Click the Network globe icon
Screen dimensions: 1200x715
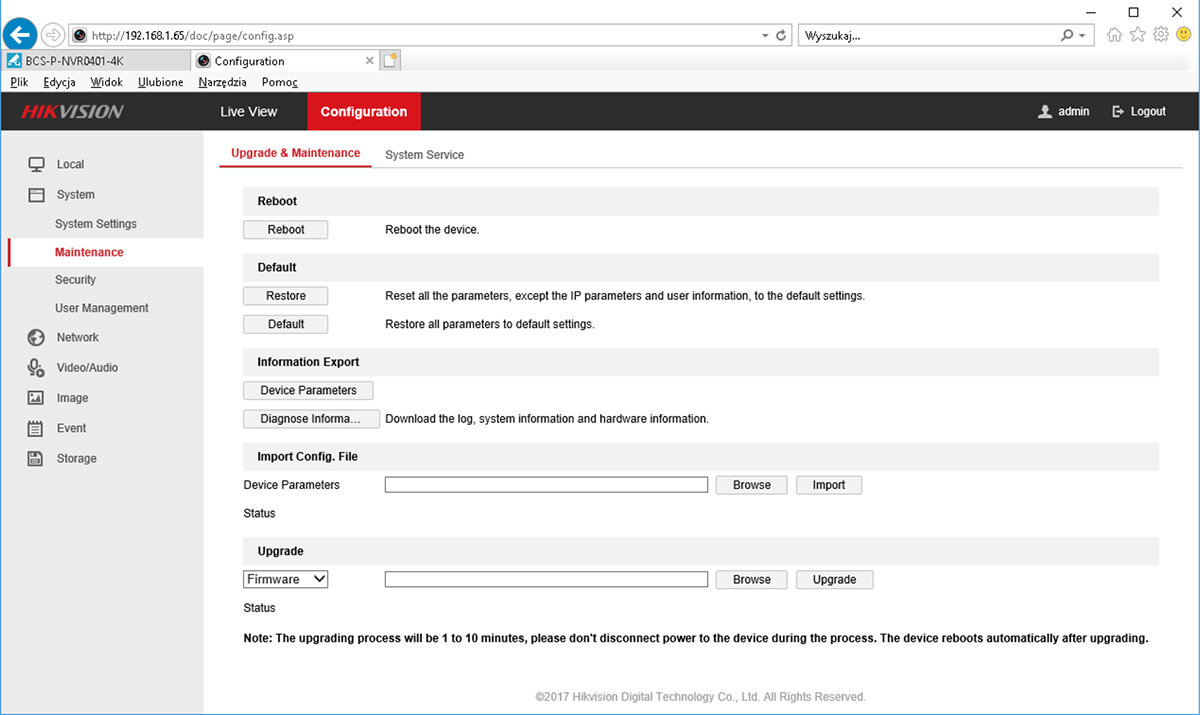36,338
